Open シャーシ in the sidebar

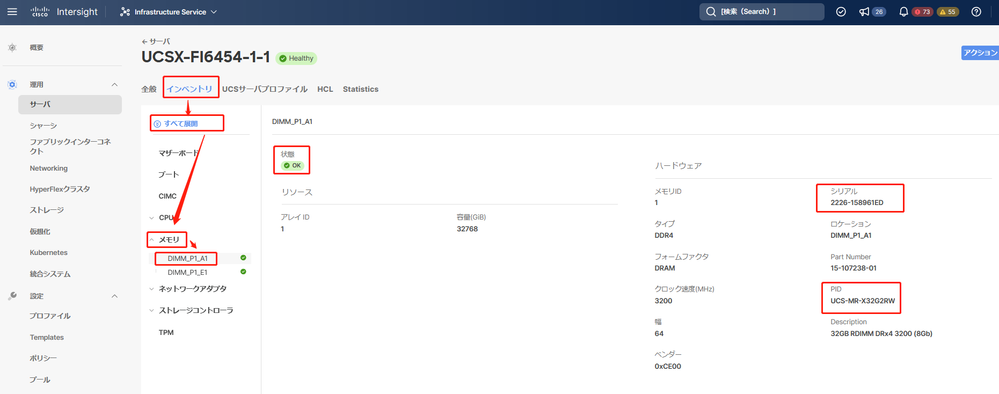pos(43,126)
